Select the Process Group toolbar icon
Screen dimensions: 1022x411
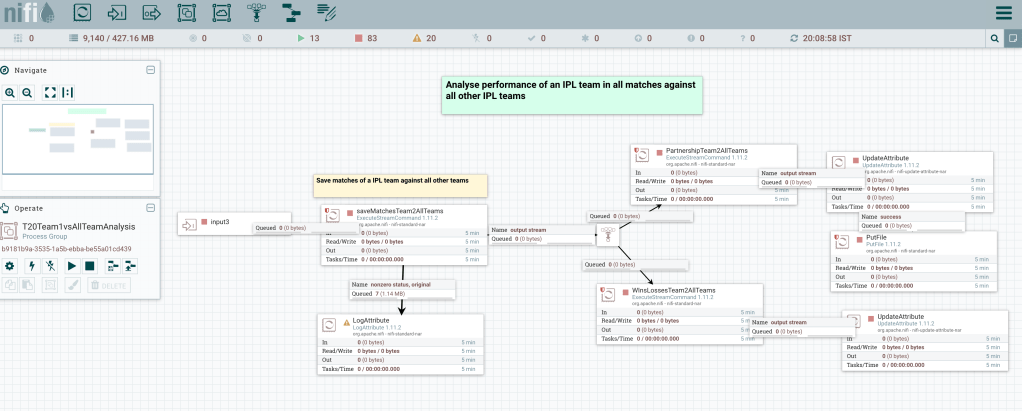pyautogui.click(x=187, y=13)
